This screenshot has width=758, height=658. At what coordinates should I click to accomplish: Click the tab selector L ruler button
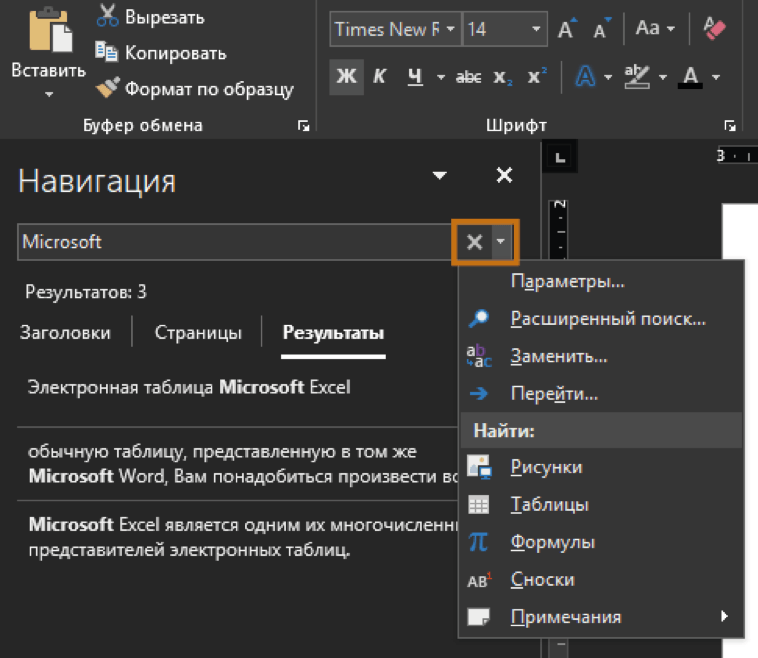[560, 157]
